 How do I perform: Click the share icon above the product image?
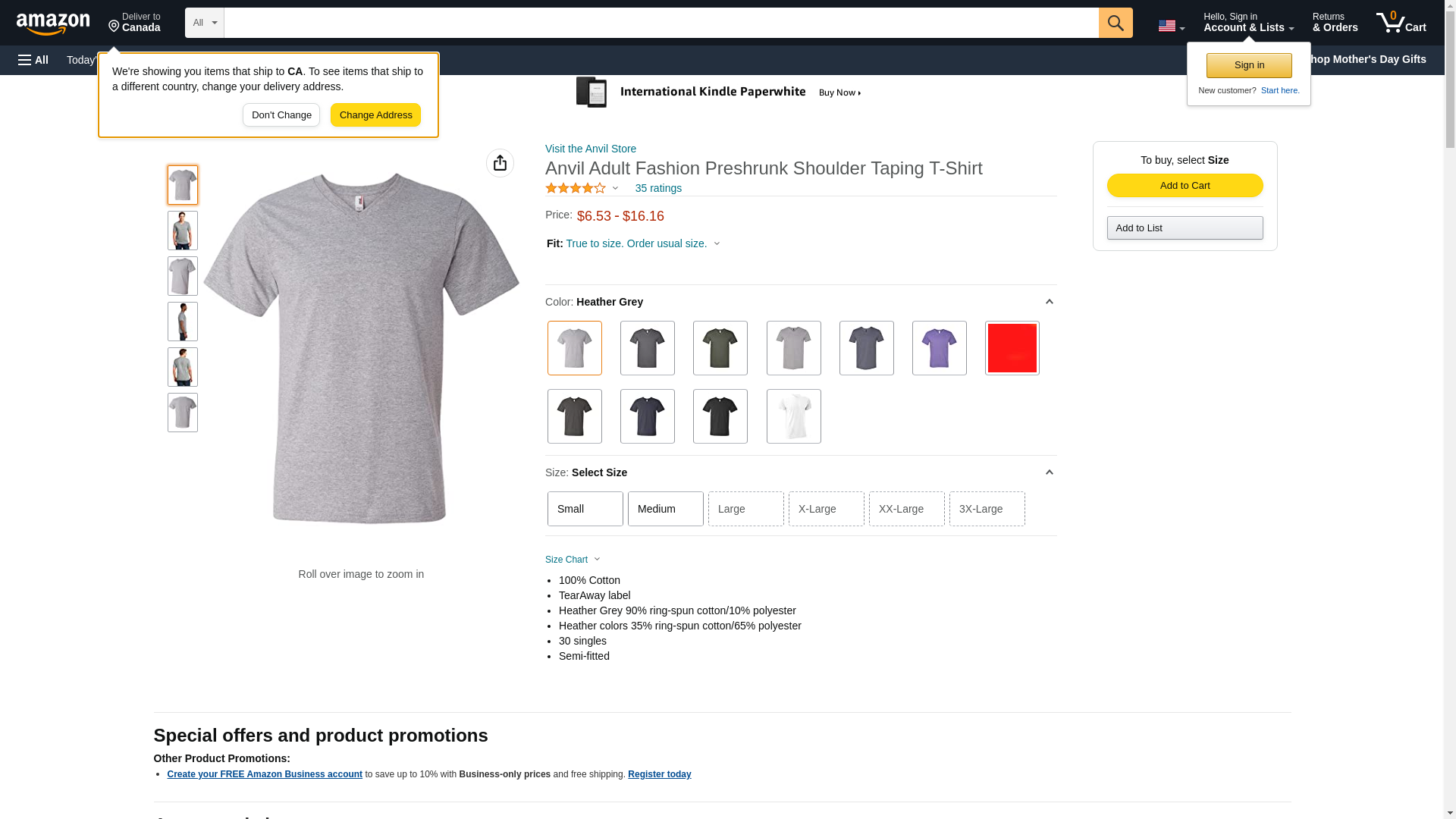(500, 163)
